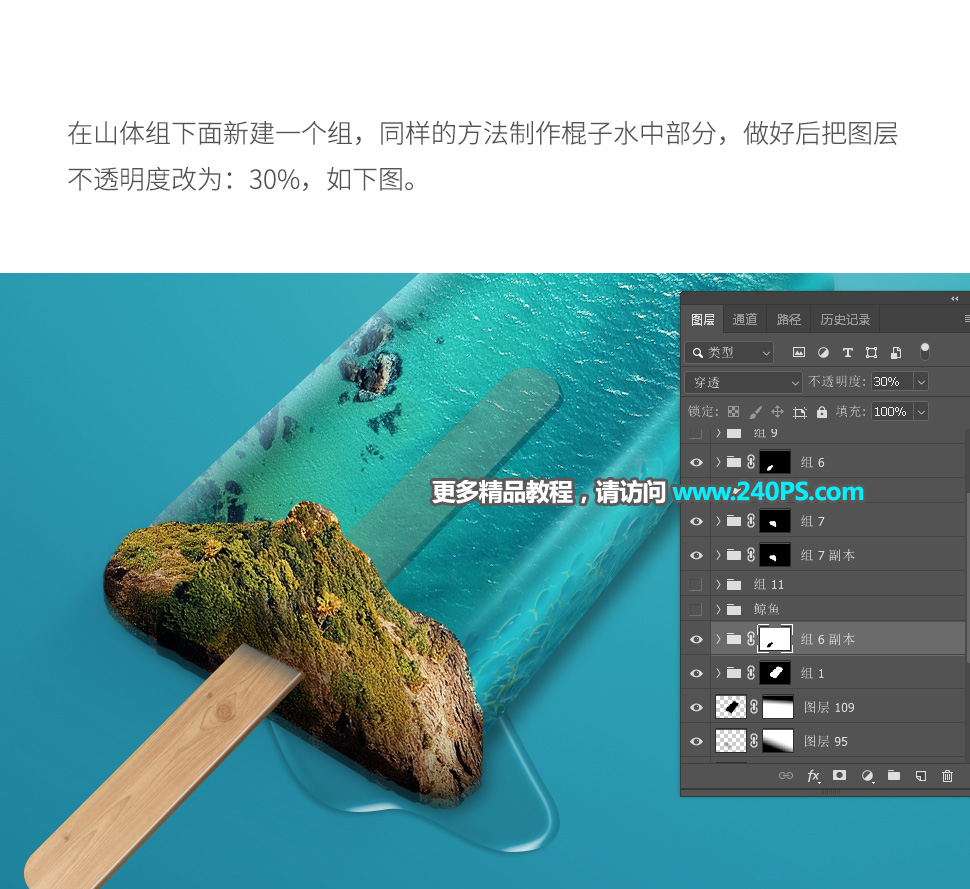
Task: Filter layers by type (T) icon
Action: click(x=847, y=352)
